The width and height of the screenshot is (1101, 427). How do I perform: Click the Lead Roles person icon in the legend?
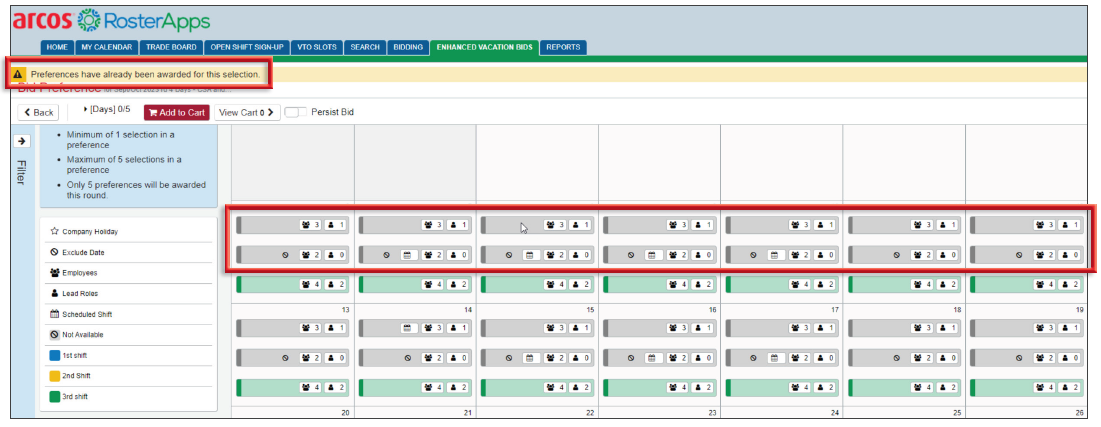(54, 293)
